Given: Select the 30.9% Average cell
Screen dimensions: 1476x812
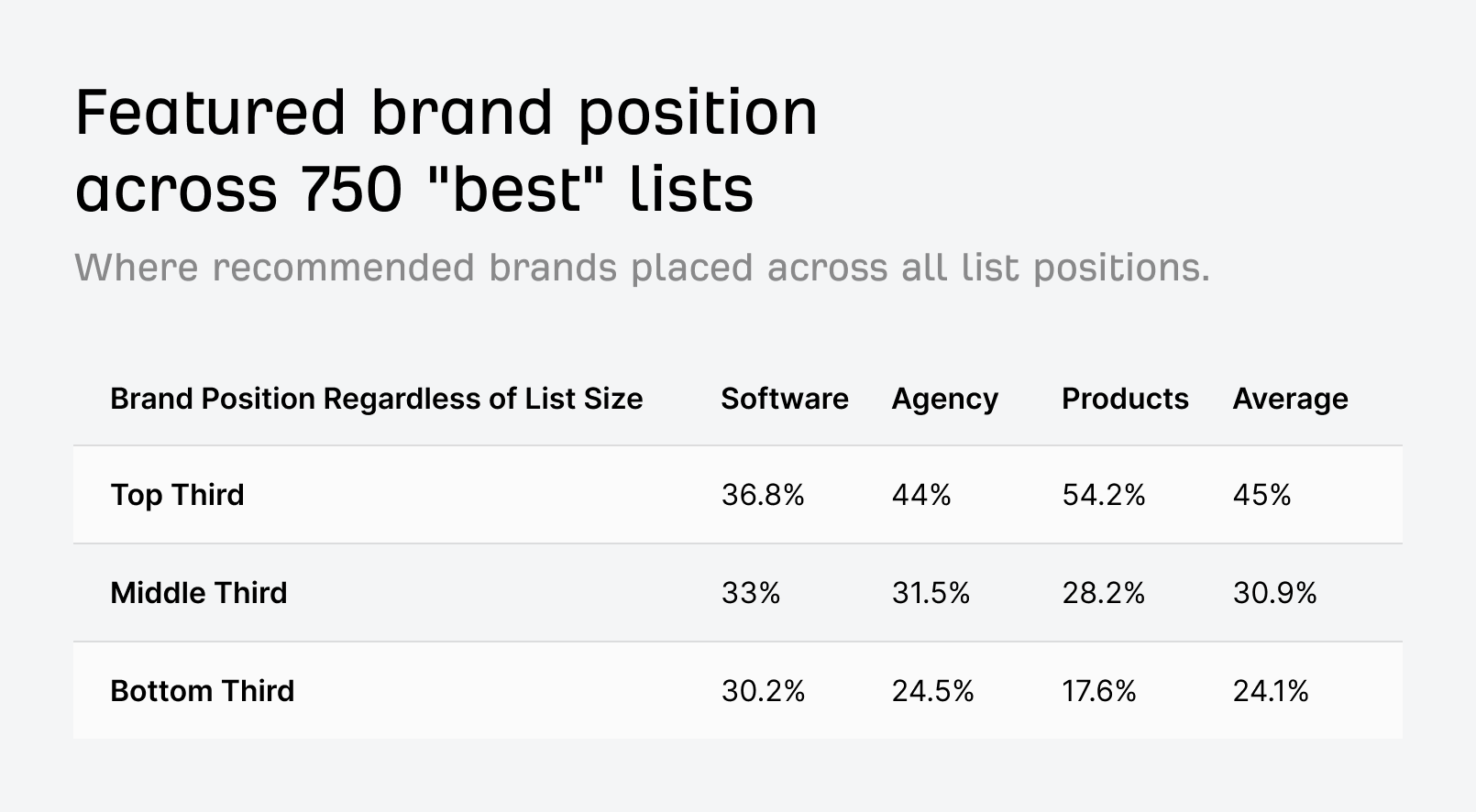Looking at the screenshot, I should coord(1274,593).
